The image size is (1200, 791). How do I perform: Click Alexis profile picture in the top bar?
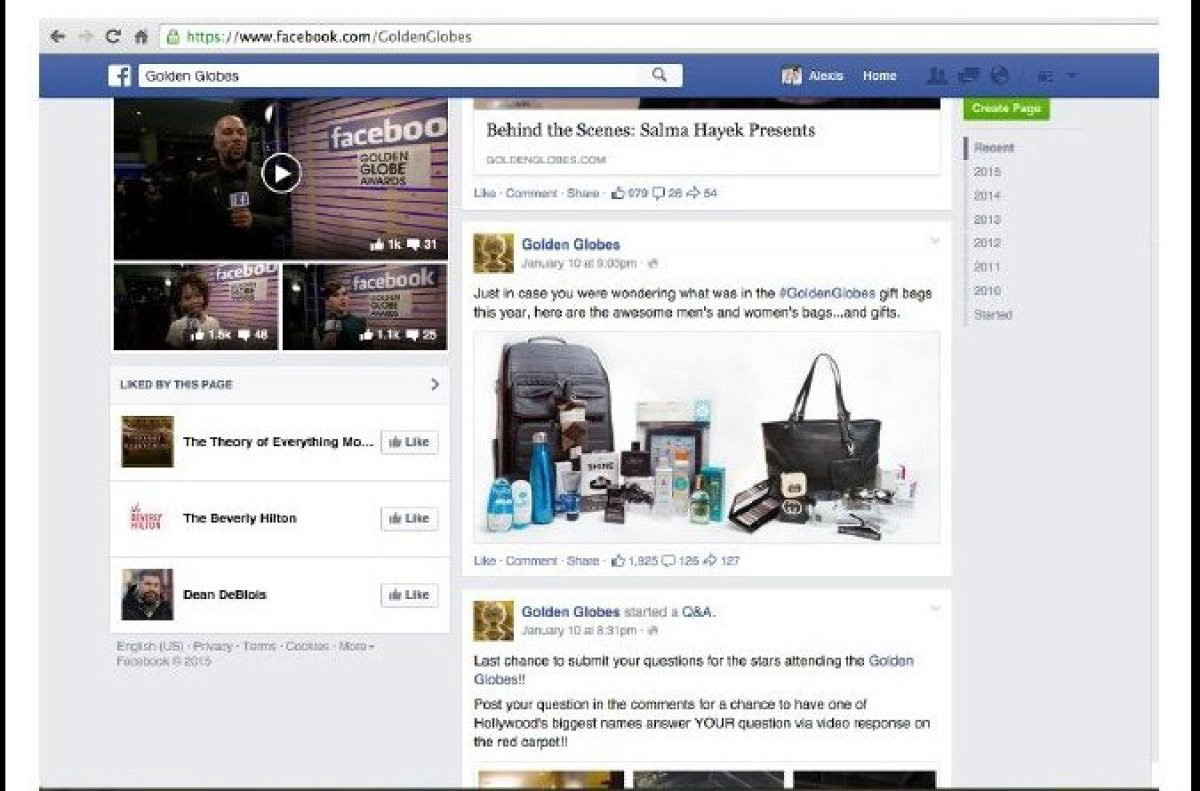point(791,76)
